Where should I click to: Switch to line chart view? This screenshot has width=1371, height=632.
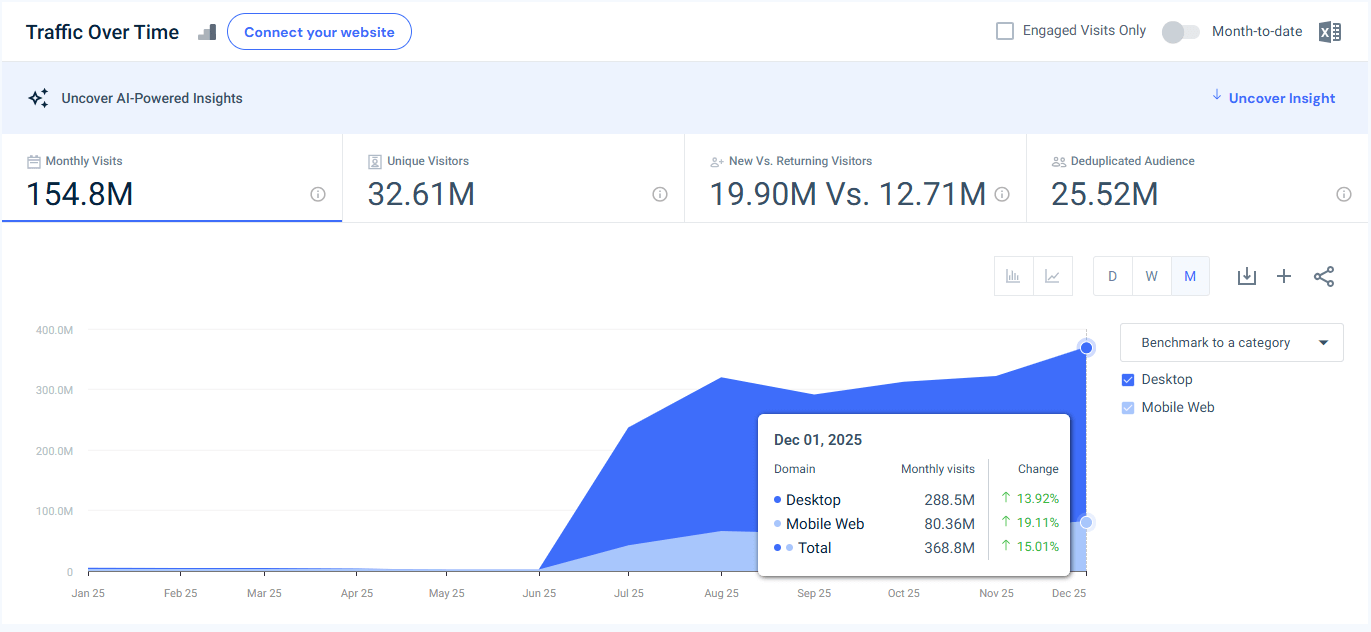(x=1053, y=276)
